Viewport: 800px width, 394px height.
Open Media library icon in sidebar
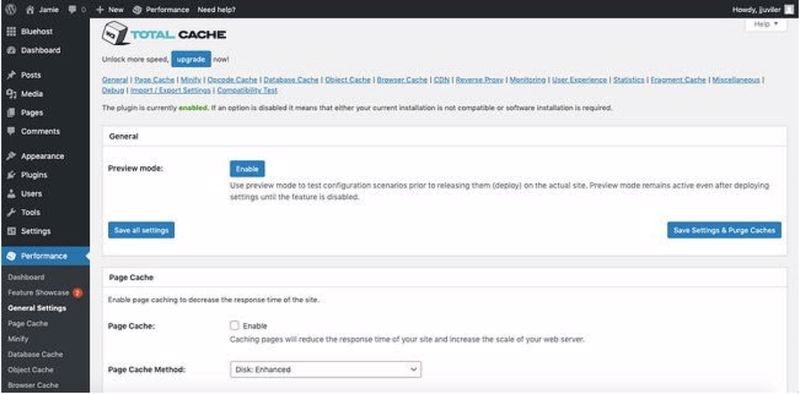click(x=11, y=94)
